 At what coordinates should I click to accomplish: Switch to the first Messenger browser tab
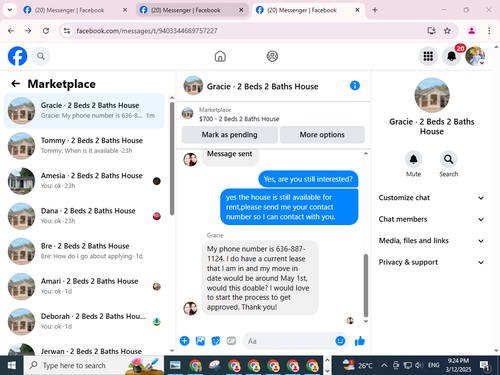[x=75, y=10]
